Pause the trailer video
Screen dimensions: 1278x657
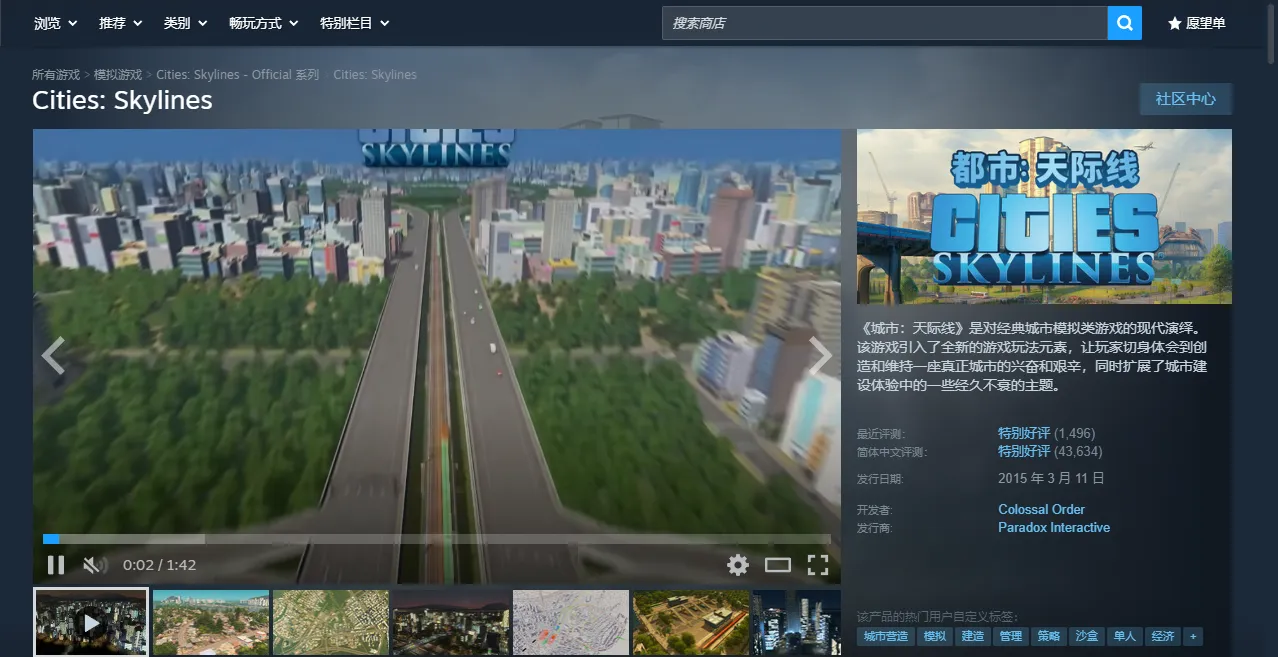click(56, 565)
